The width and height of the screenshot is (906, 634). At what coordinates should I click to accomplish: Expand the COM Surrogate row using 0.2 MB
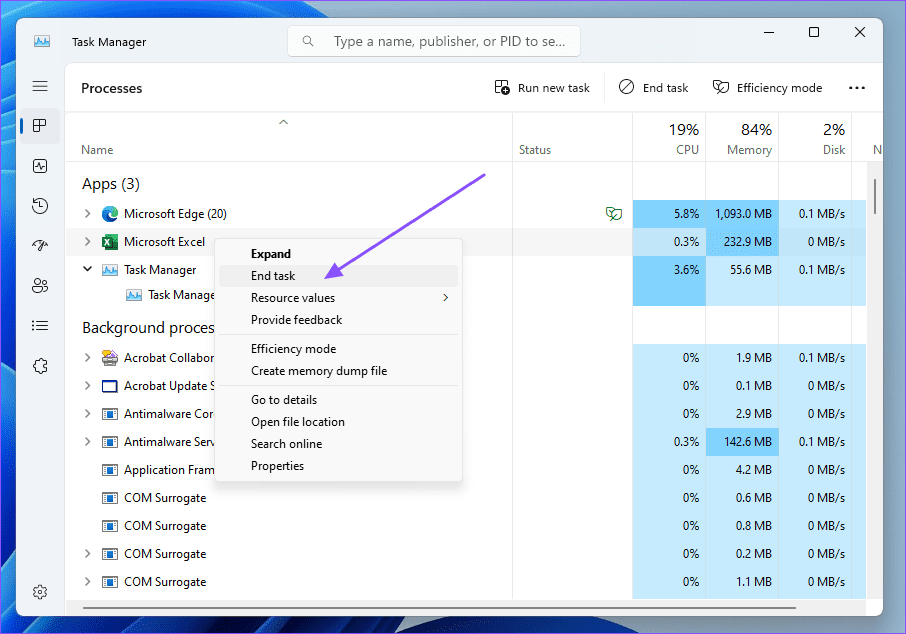coord(87,553)
